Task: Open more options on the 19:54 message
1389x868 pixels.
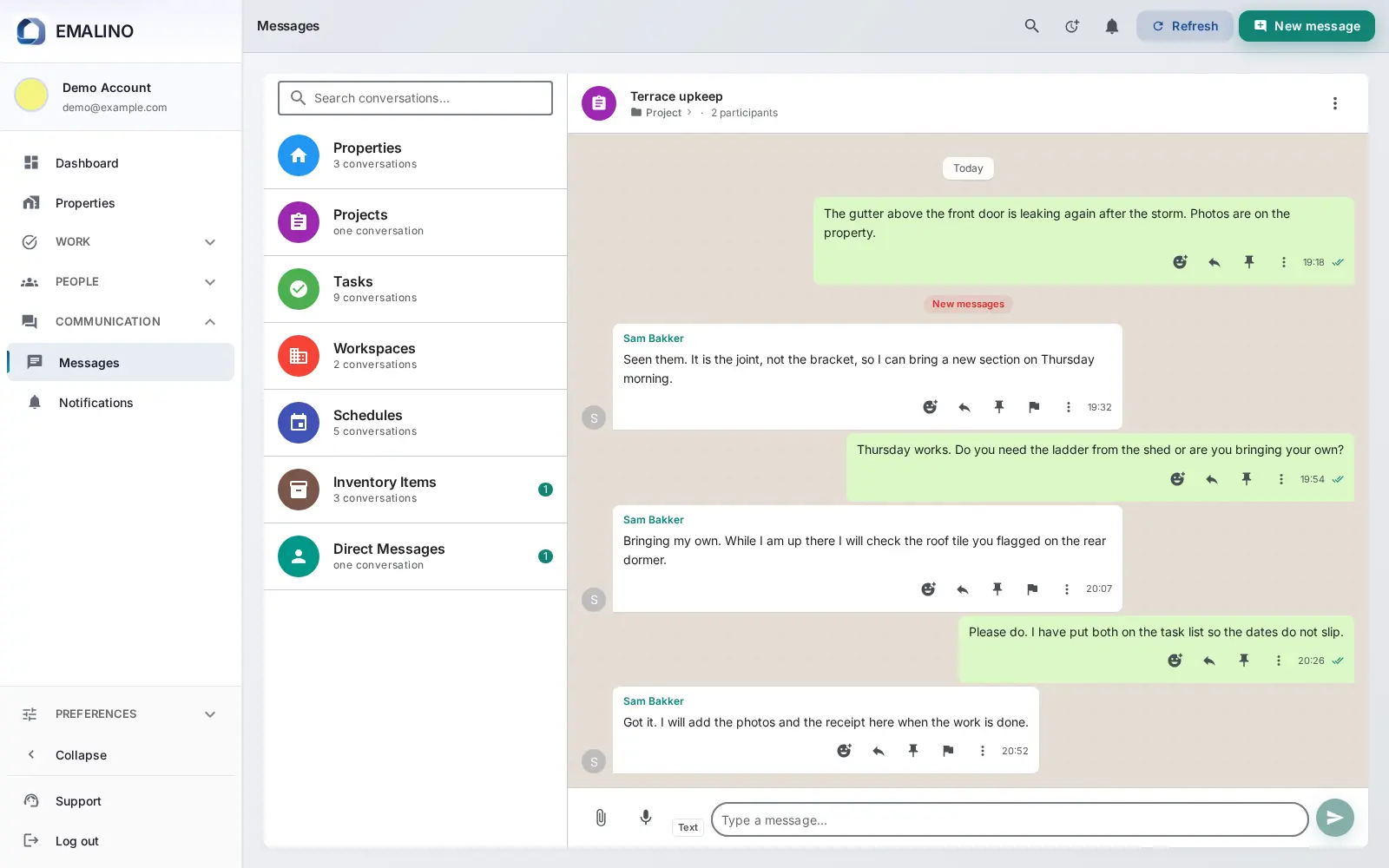Action: point(1281,479)
